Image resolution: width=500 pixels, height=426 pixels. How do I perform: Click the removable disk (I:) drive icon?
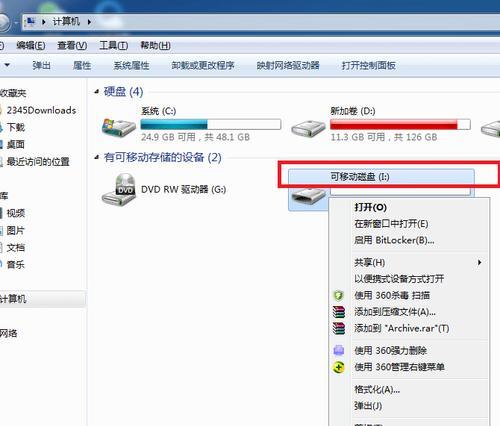(308, 197)
